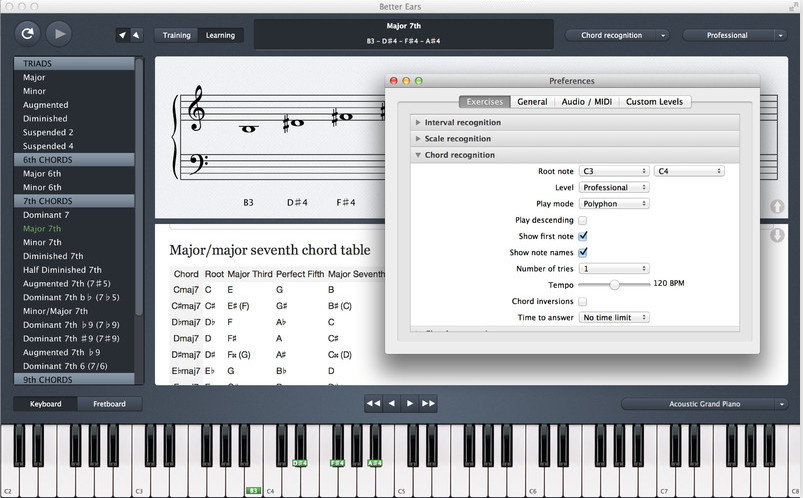Click the ascending direction arrow icon
This screenshot has height=498, width=803.
coord(123,35)
